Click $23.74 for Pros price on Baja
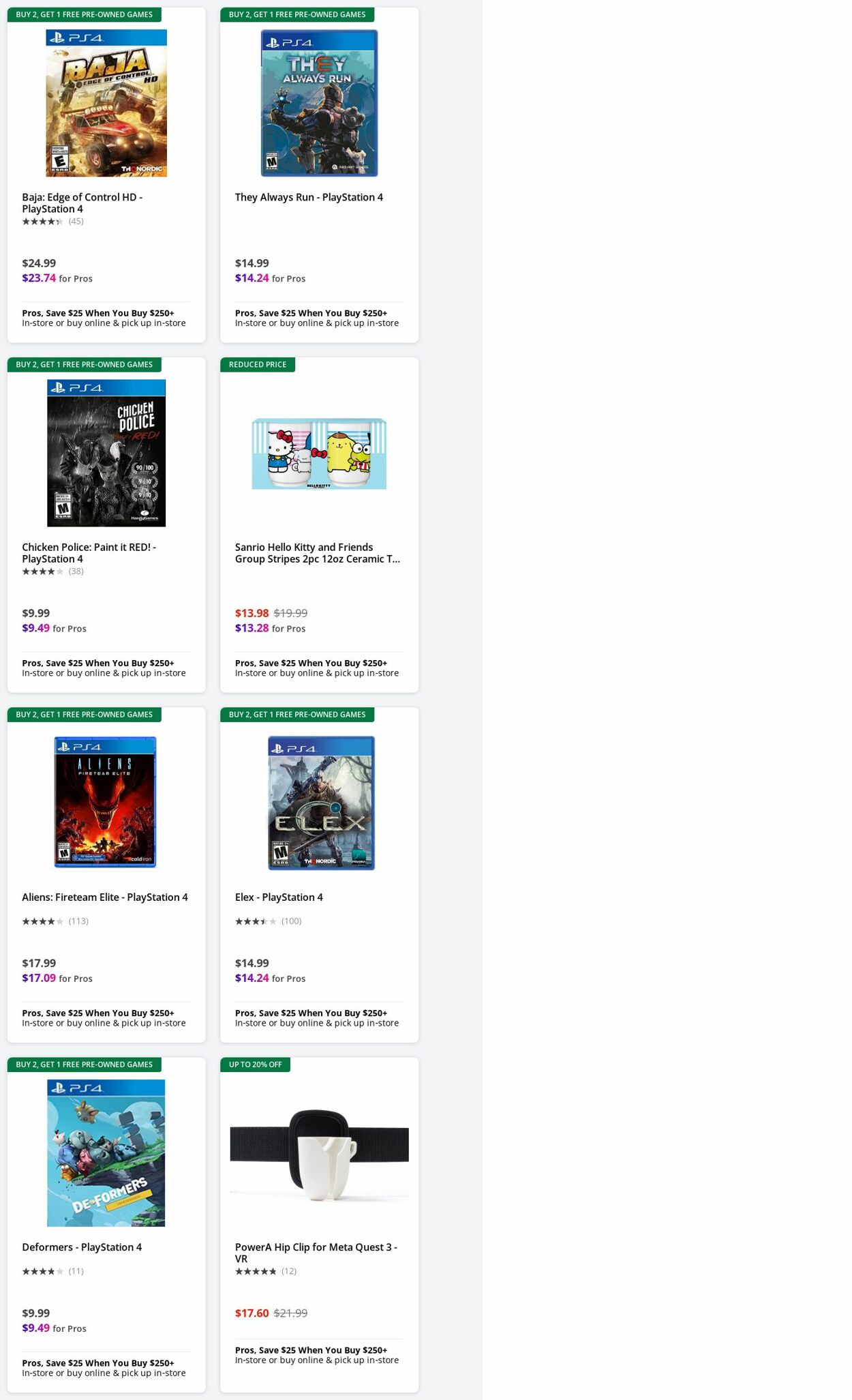Viewport: 852px width, 1400px height. point(57,278)
